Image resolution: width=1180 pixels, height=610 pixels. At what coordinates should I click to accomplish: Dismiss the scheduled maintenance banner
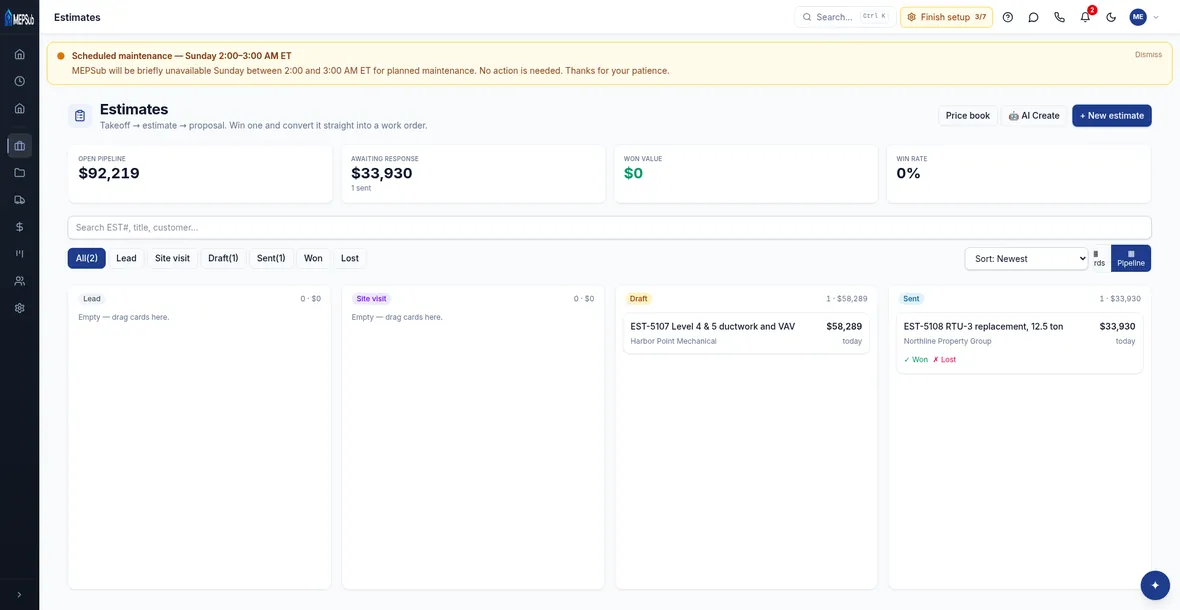(1148, 55)
